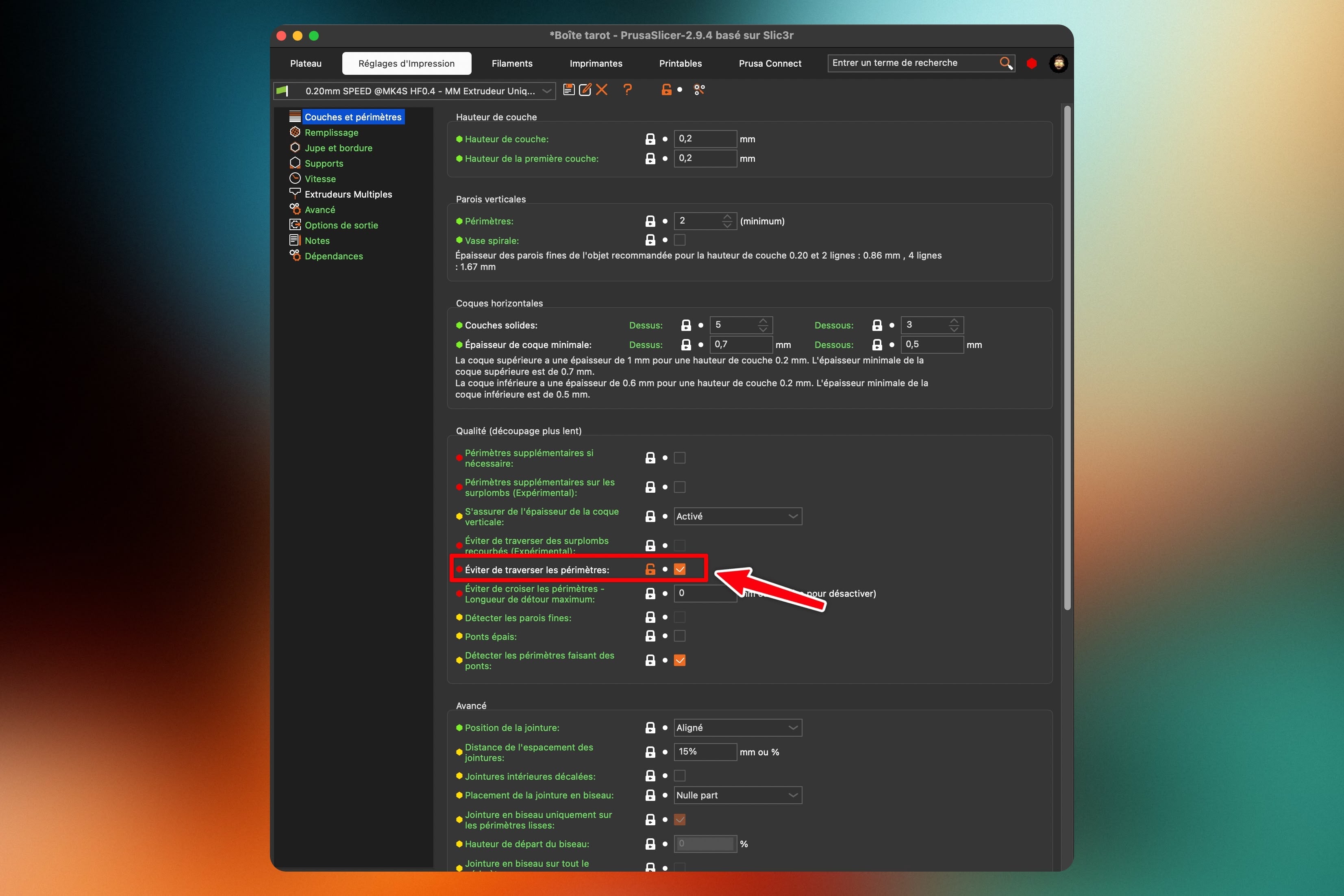This screenshot has width=1344, height=896.
Task: Switch to the Filaments tab
Action: point(512,63)
